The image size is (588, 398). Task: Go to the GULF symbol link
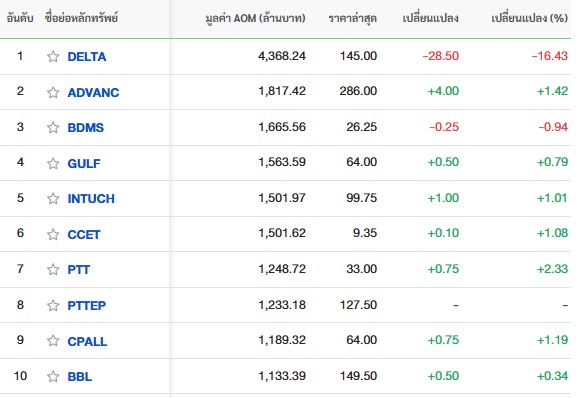click(84, 164)
